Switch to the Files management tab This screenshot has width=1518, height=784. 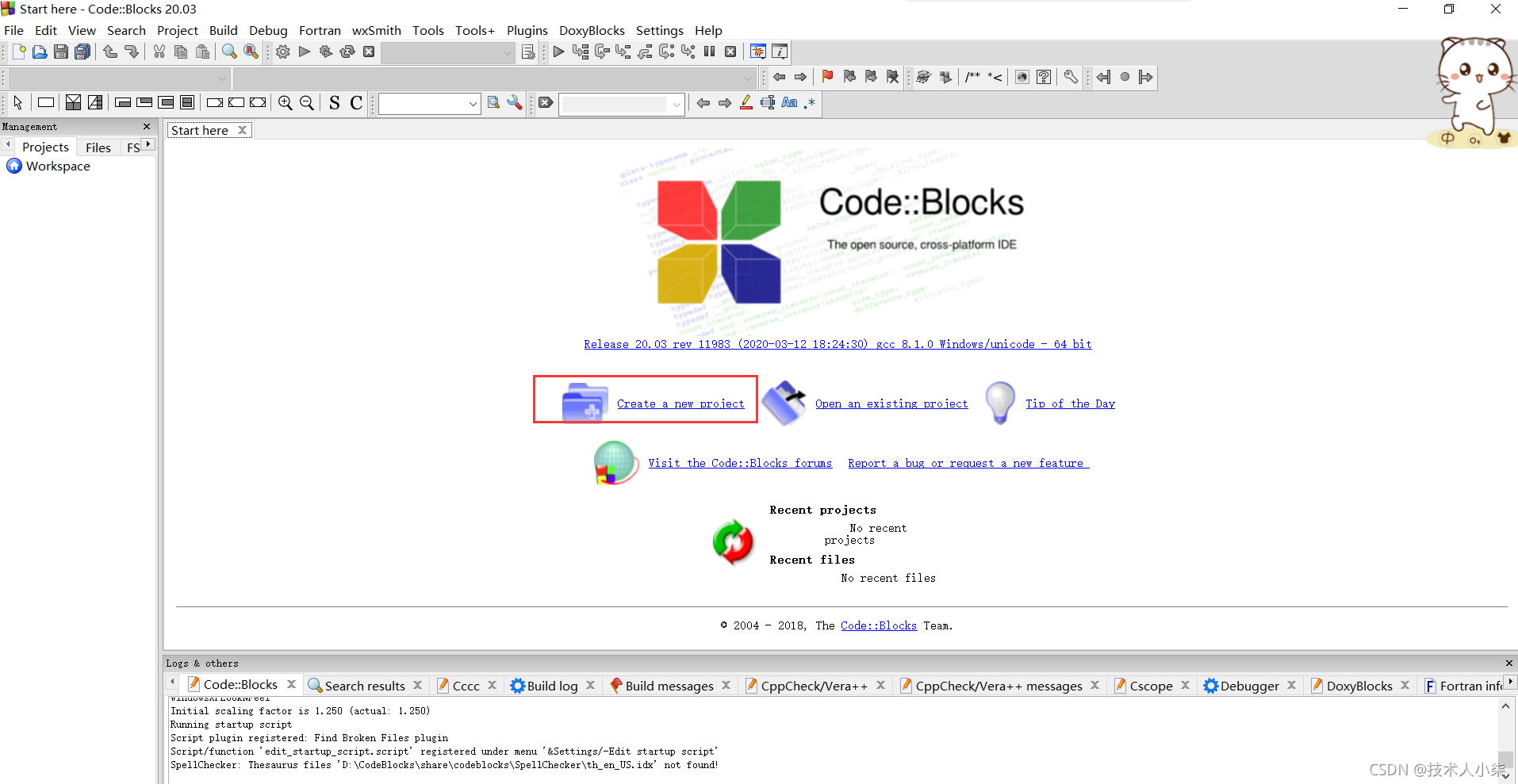tap(98, 147)
